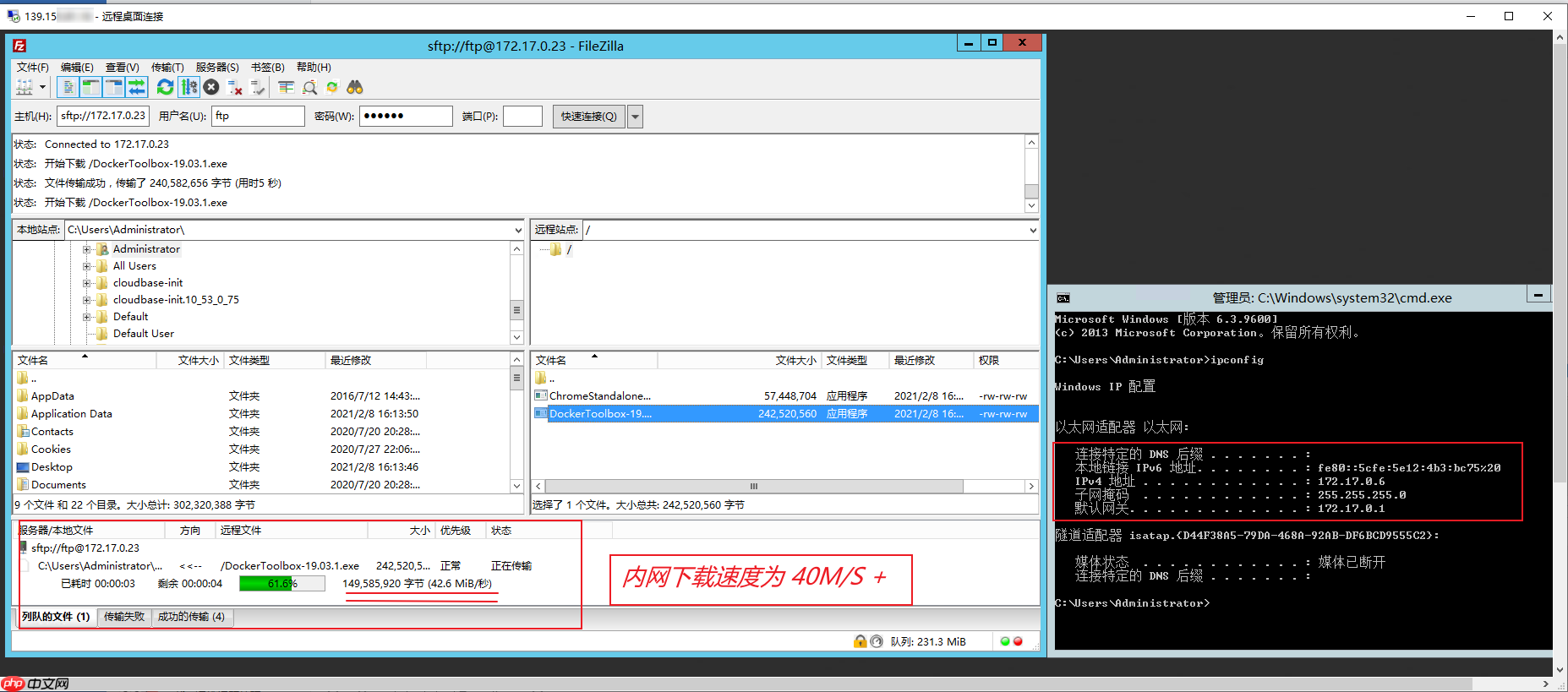Toggle message log display icon
Viewport: 1568px width, 692px height.
click(68, 87)
